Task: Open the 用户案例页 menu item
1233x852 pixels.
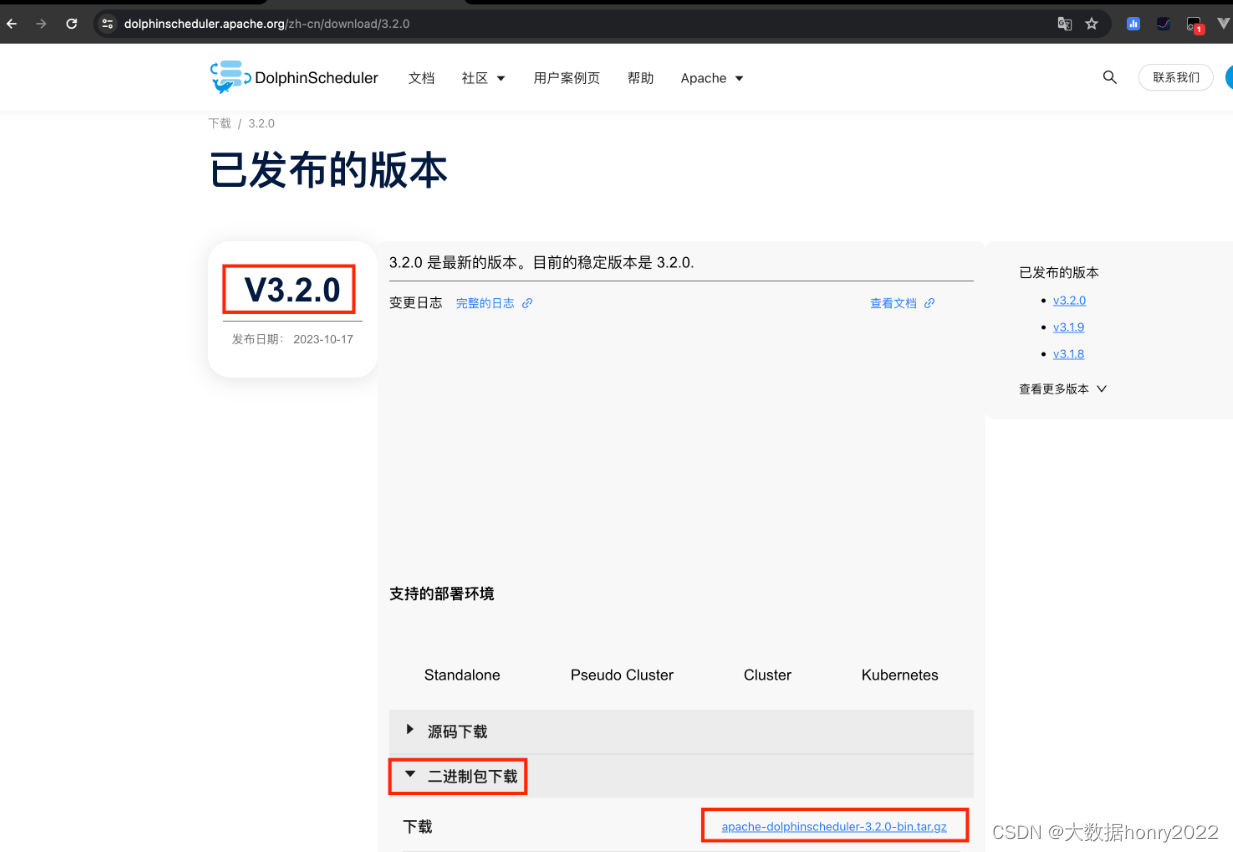Action: tap(566, 78)
